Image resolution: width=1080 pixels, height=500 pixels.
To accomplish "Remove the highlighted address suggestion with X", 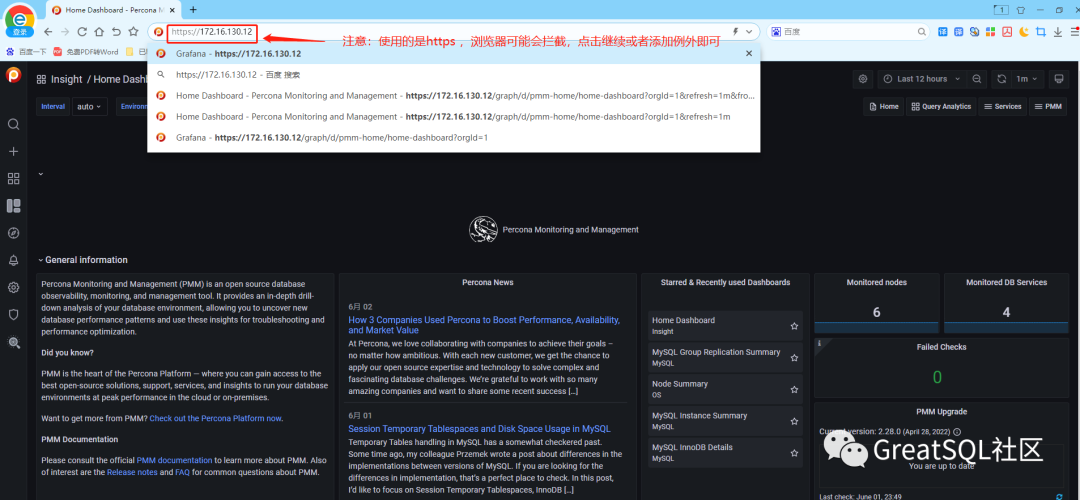I will click(x=749, y=53).
